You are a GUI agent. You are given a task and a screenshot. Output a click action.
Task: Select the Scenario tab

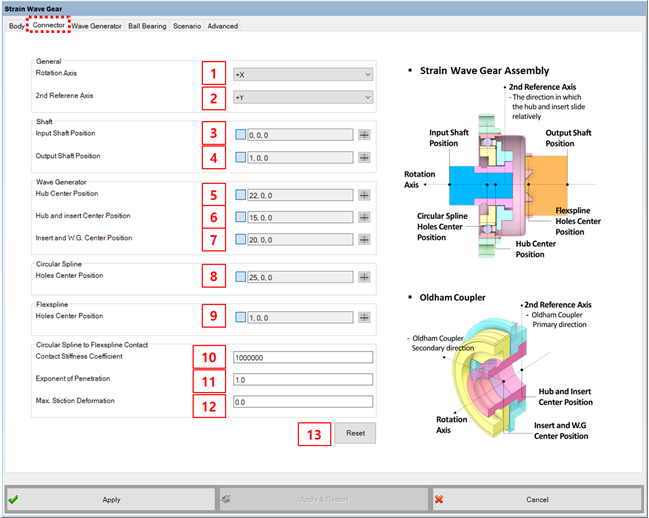click(x=187, y=26)
